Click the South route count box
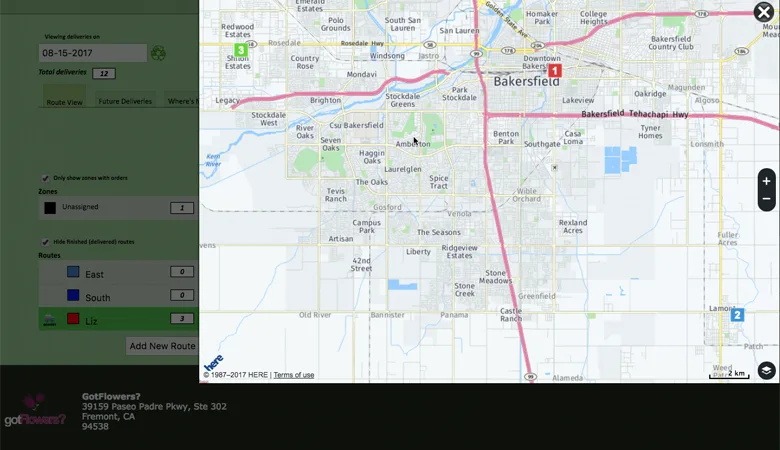Image resolution: width=780 pixels, height=450 pixels. pyautogui.click(x=182, y=295)
